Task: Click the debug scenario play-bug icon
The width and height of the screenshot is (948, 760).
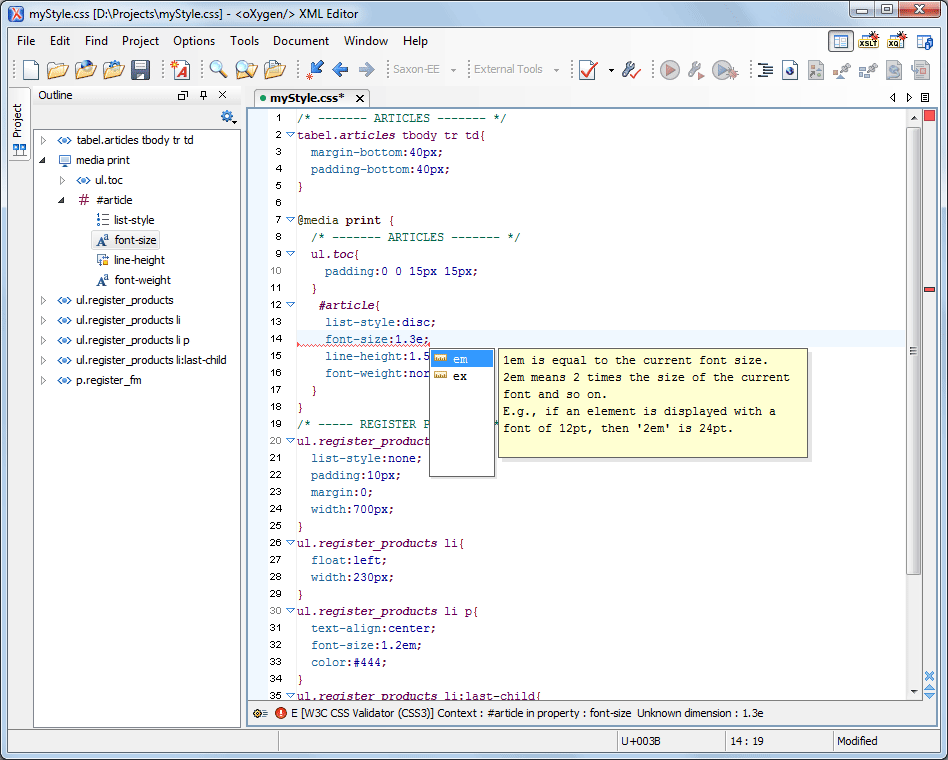Action: pyautogui.click(x=725, y=70)
